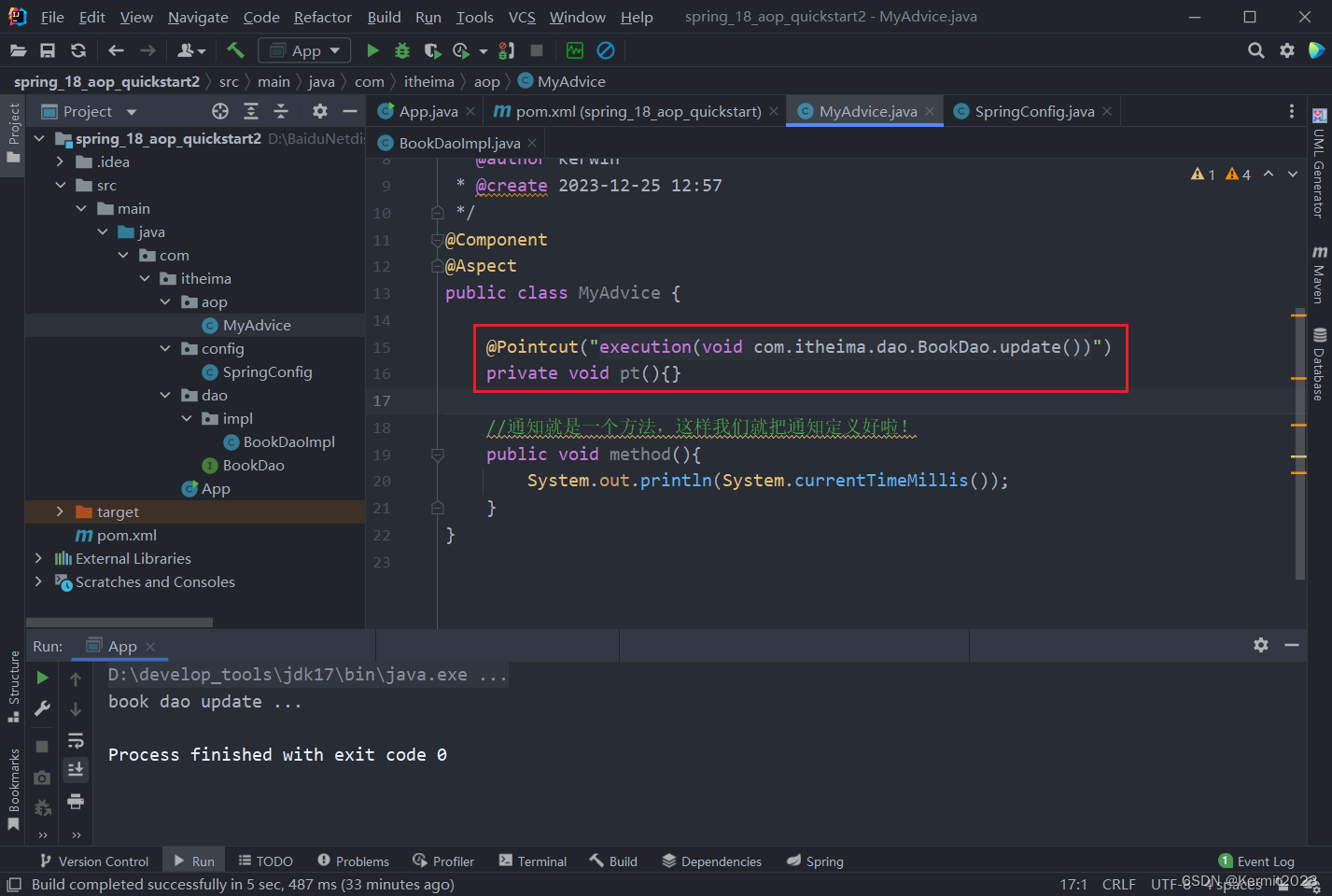Open the Project view mode dropdown
Screen dimensions: 1332x896
(132, 112)
